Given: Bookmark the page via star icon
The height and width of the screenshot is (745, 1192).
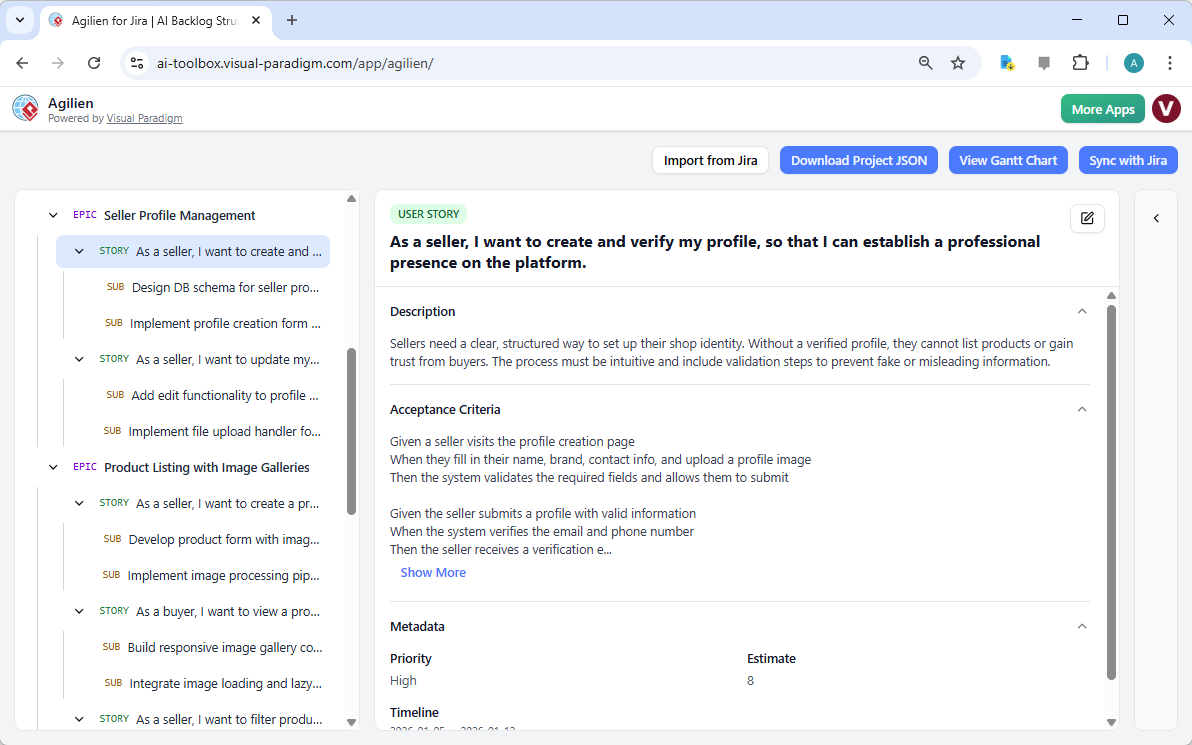Looking at the screenshot, I should [958, 62].
